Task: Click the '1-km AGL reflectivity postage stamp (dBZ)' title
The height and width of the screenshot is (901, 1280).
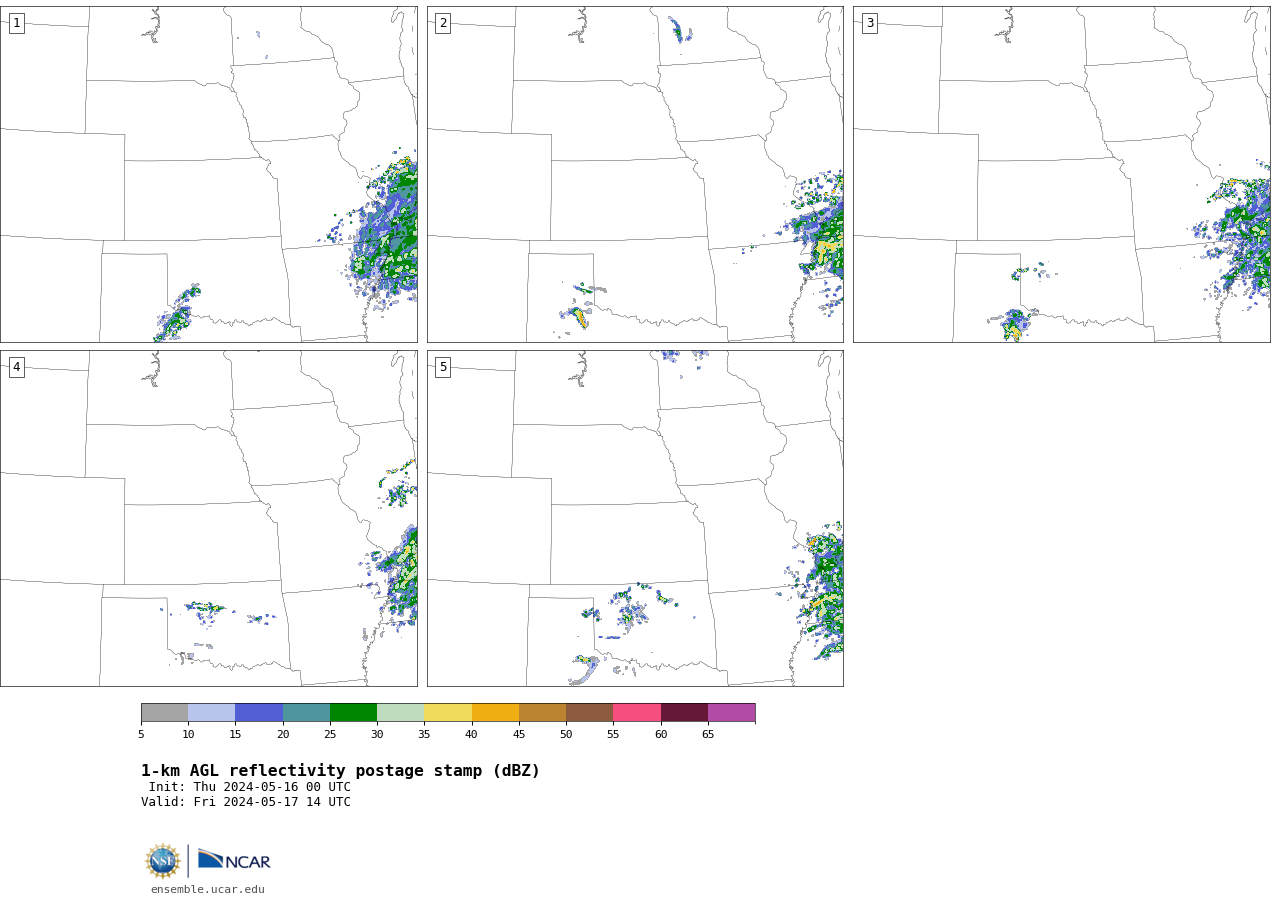Action: click(340, 771)
